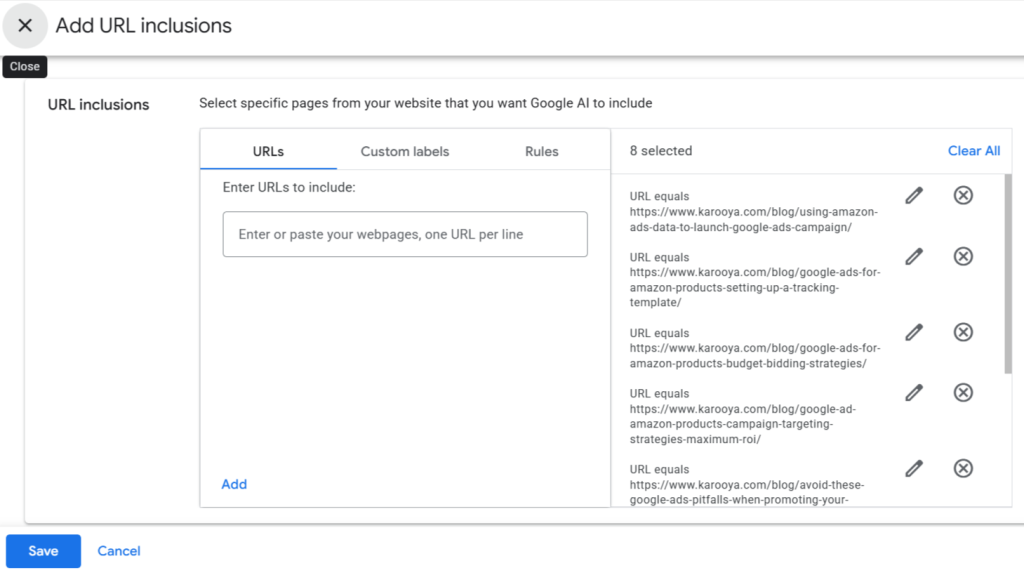Edit the campaign-targeting-strategies URL entry
Viewport: 1024px width, 575px height.
tap(914, 393)
